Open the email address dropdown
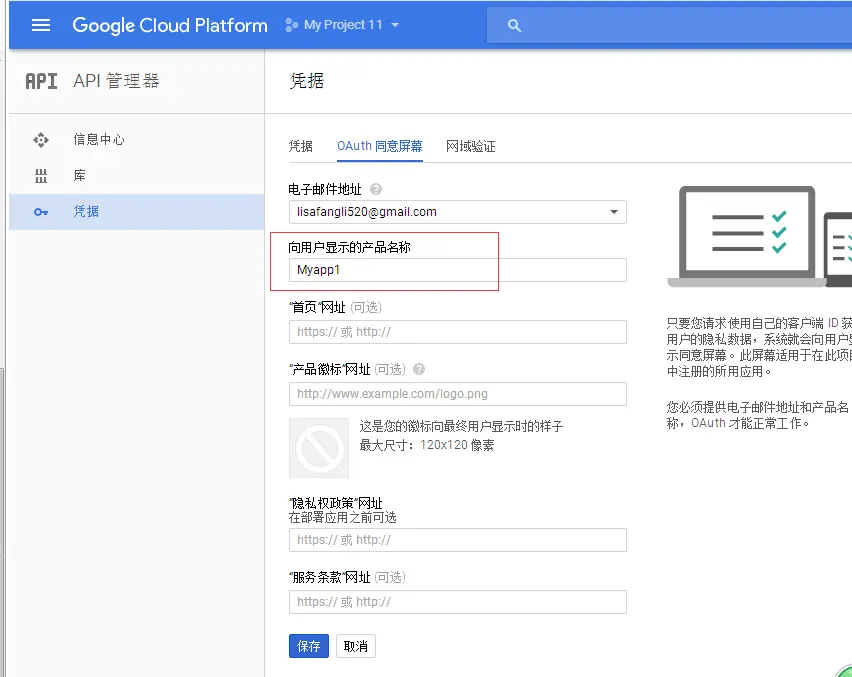The image size is (852, 677). tap(458, 212)
